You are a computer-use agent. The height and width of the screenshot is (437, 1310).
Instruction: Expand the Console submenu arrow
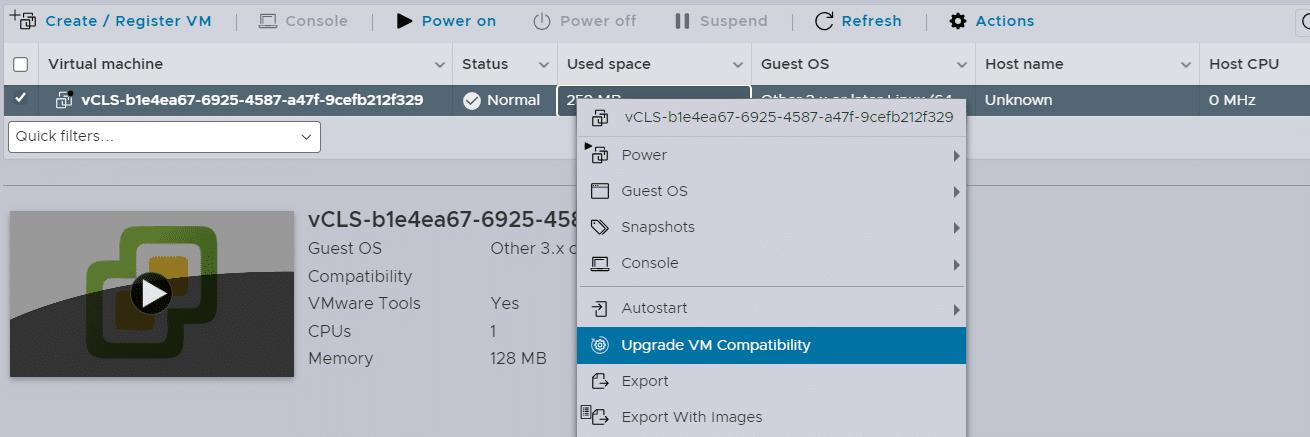[956, 264]
